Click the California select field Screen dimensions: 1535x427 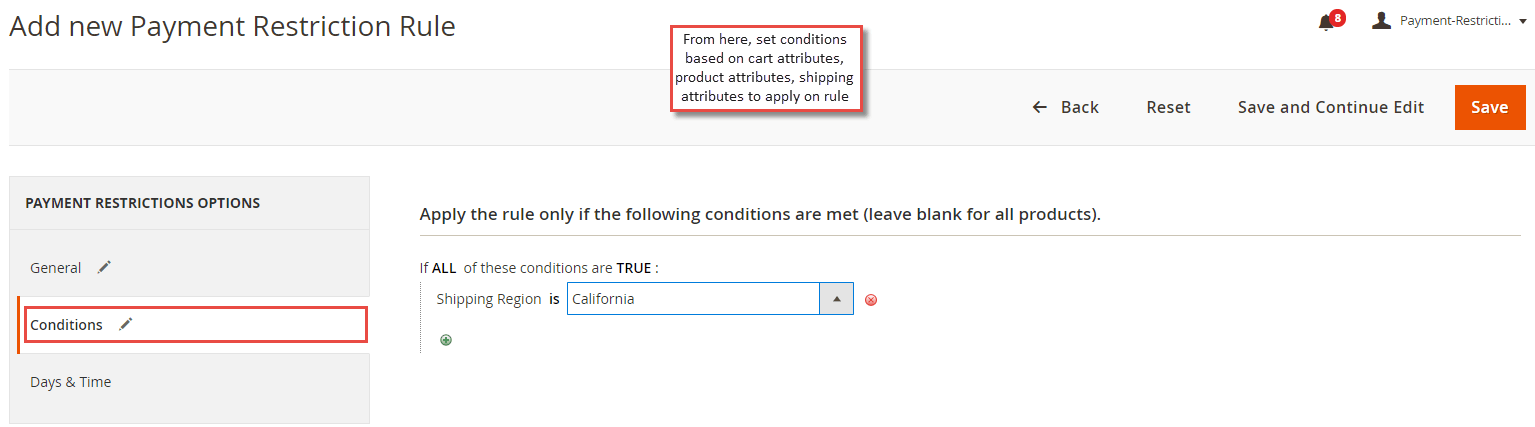(710, 299)
